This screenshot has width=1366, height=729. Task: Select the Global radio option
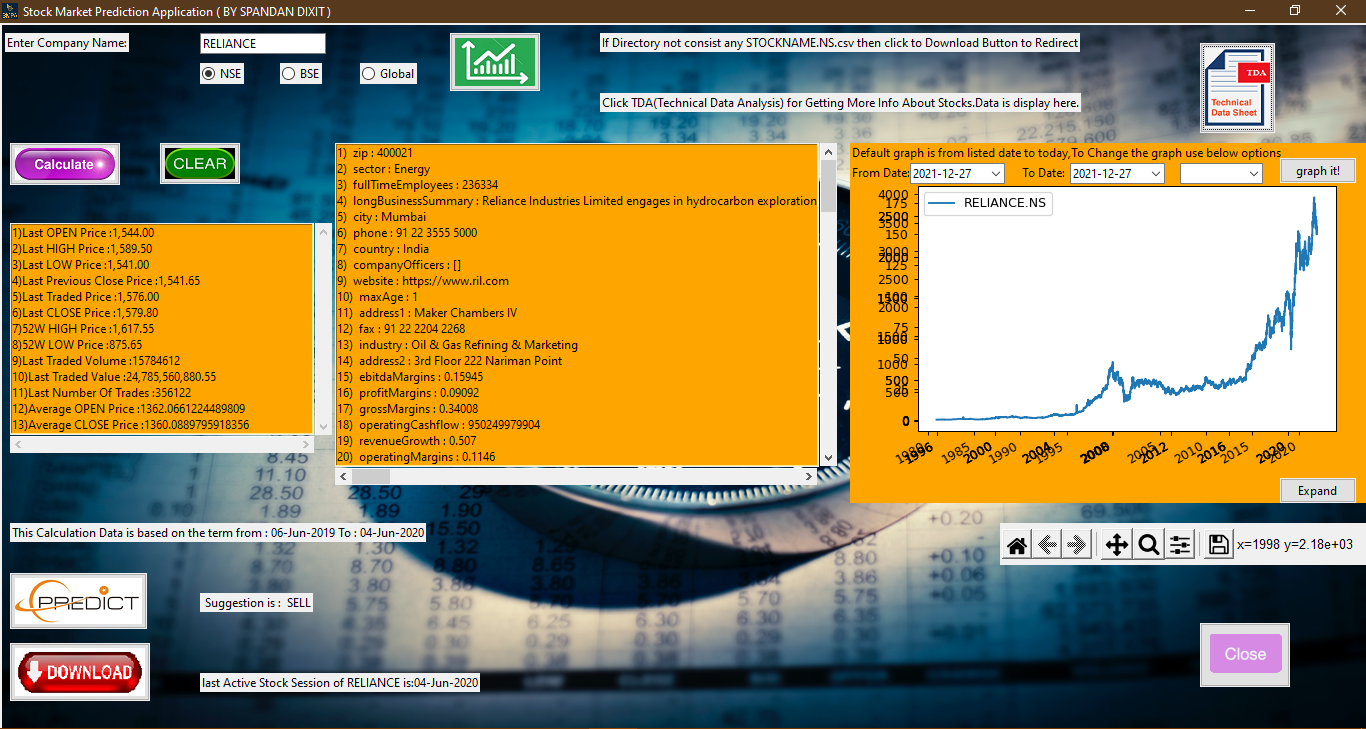pos(388,73)
